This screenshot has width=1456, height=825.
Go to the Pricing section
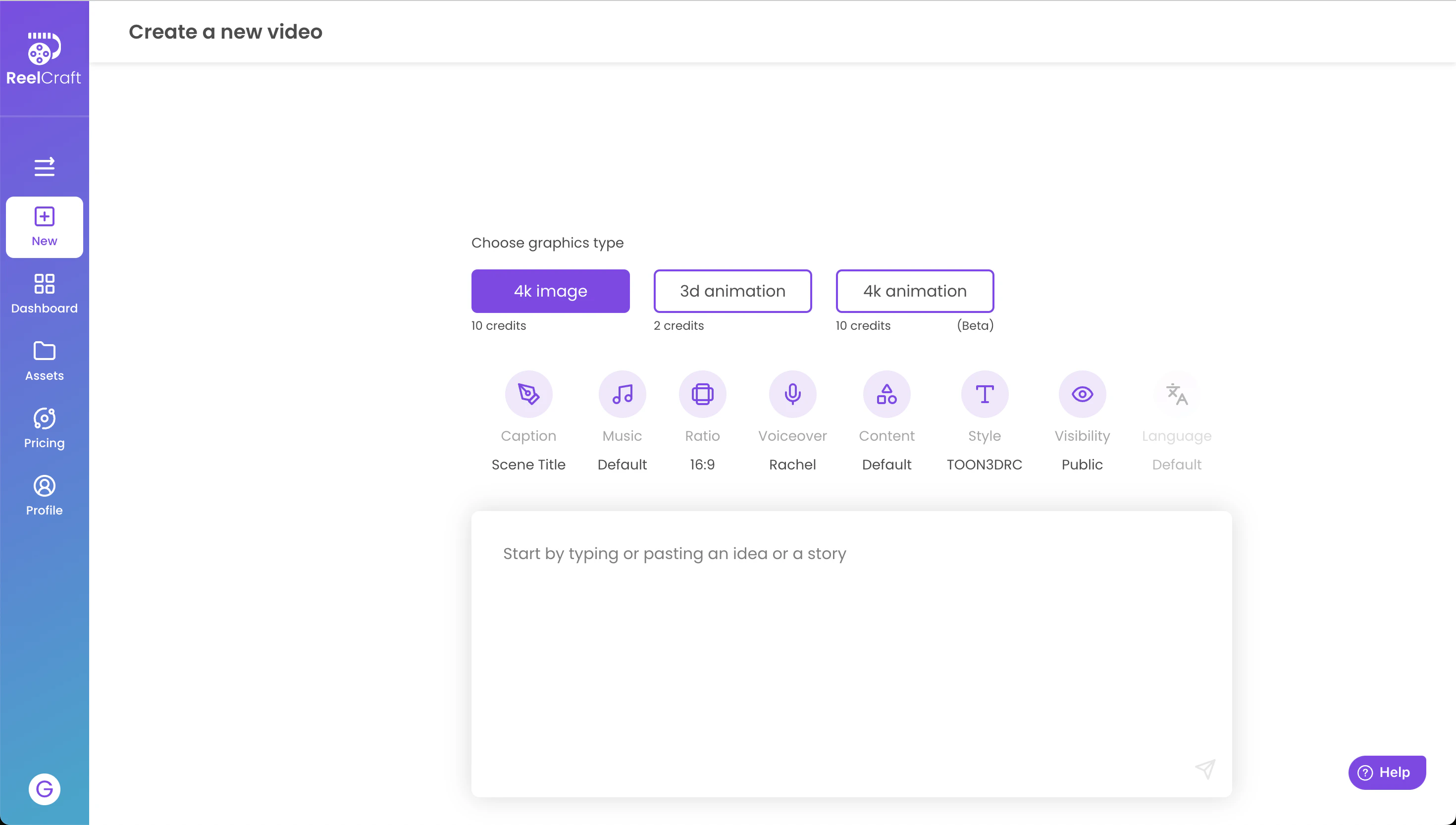(x=44, y=428)
